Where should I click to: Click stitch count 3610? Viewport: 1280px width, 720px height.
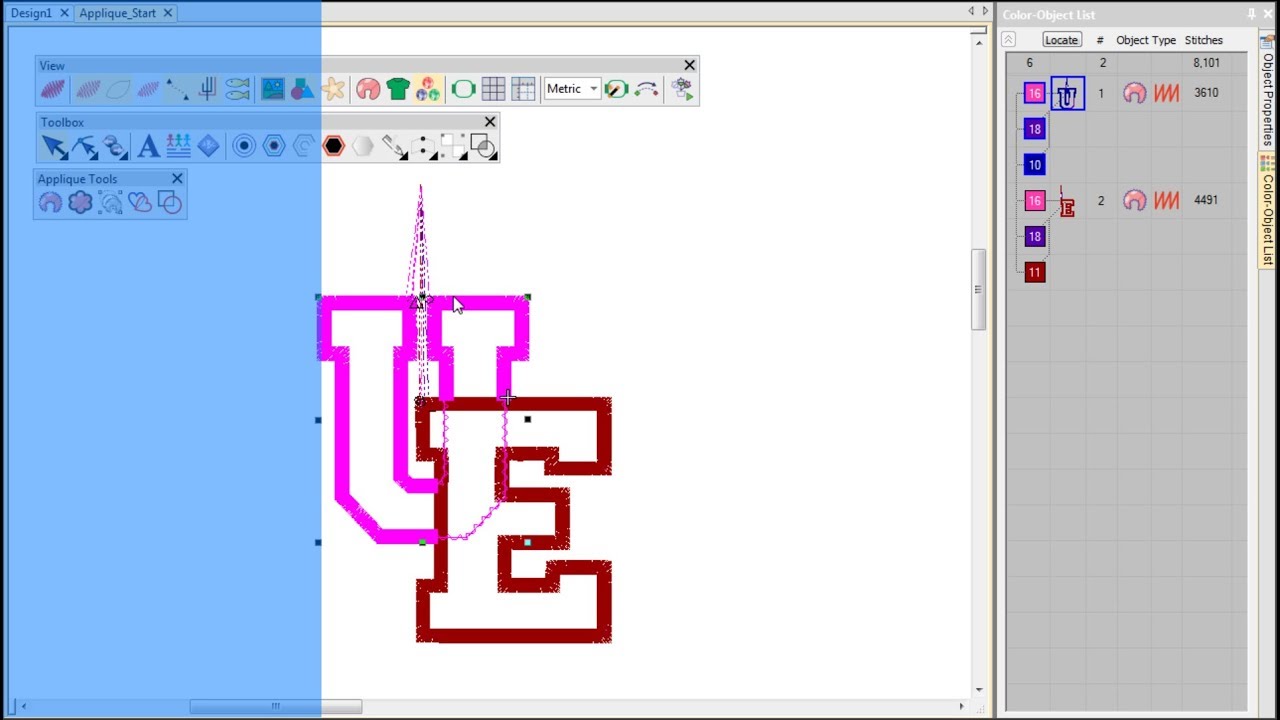(1206, 92)
